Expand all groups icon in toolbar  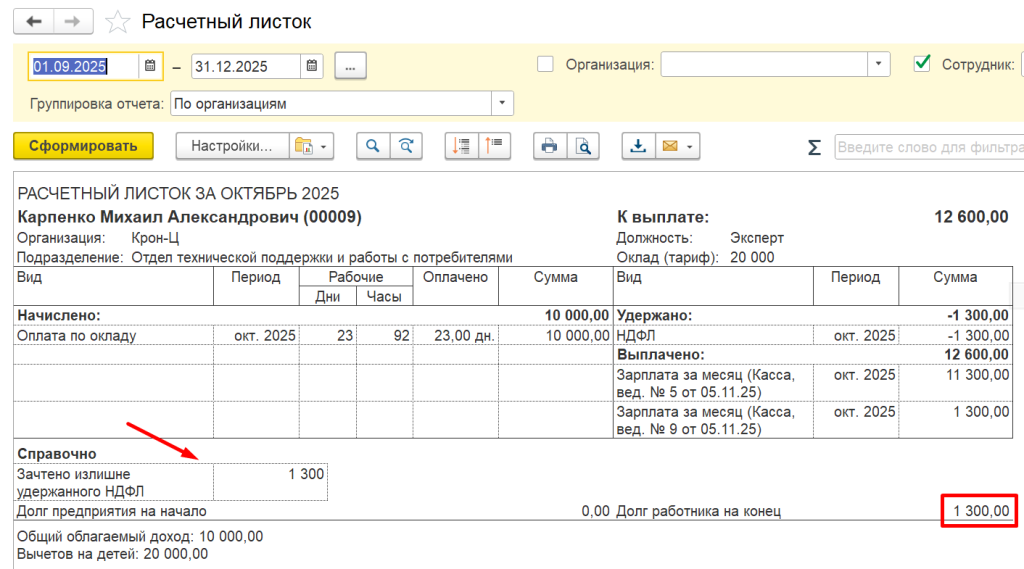point(461,146)
